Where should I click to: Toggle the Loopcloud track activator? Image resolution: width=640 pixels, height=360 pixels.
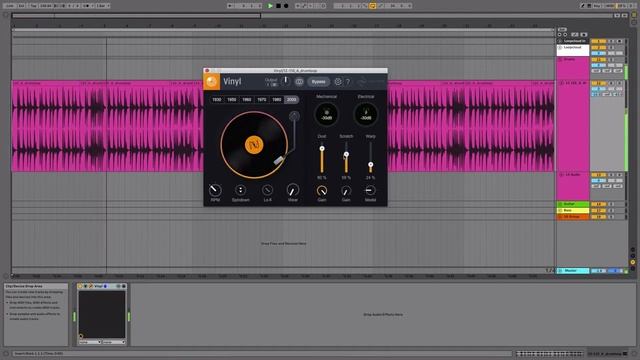pos(599,47)
